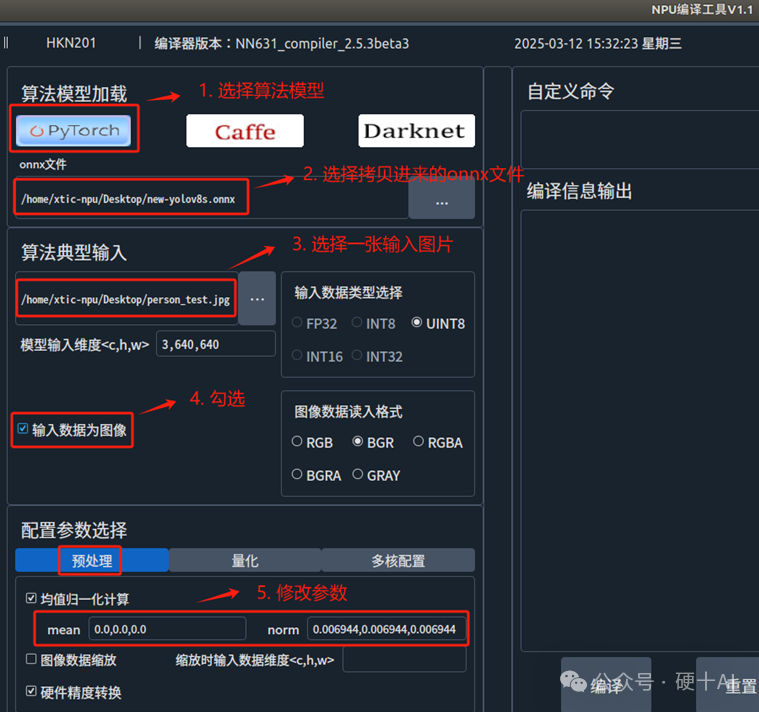Click the 模型输入维度 input field
The width and height of the screenshot is (759, 712).
(215, 344)
